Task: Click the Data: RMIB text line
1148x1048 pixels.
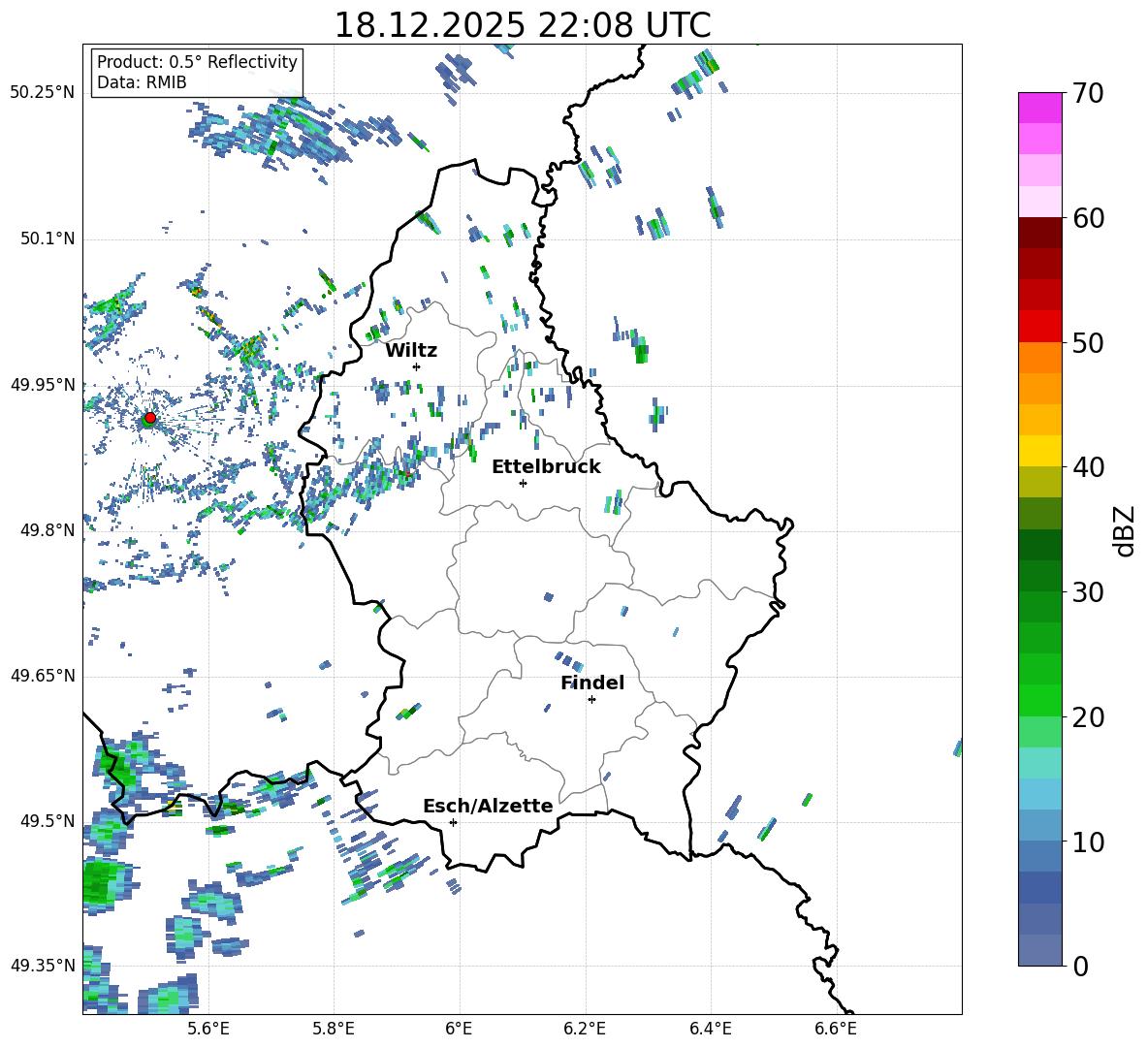Action: pyautogui.click(x=142, y=82)
